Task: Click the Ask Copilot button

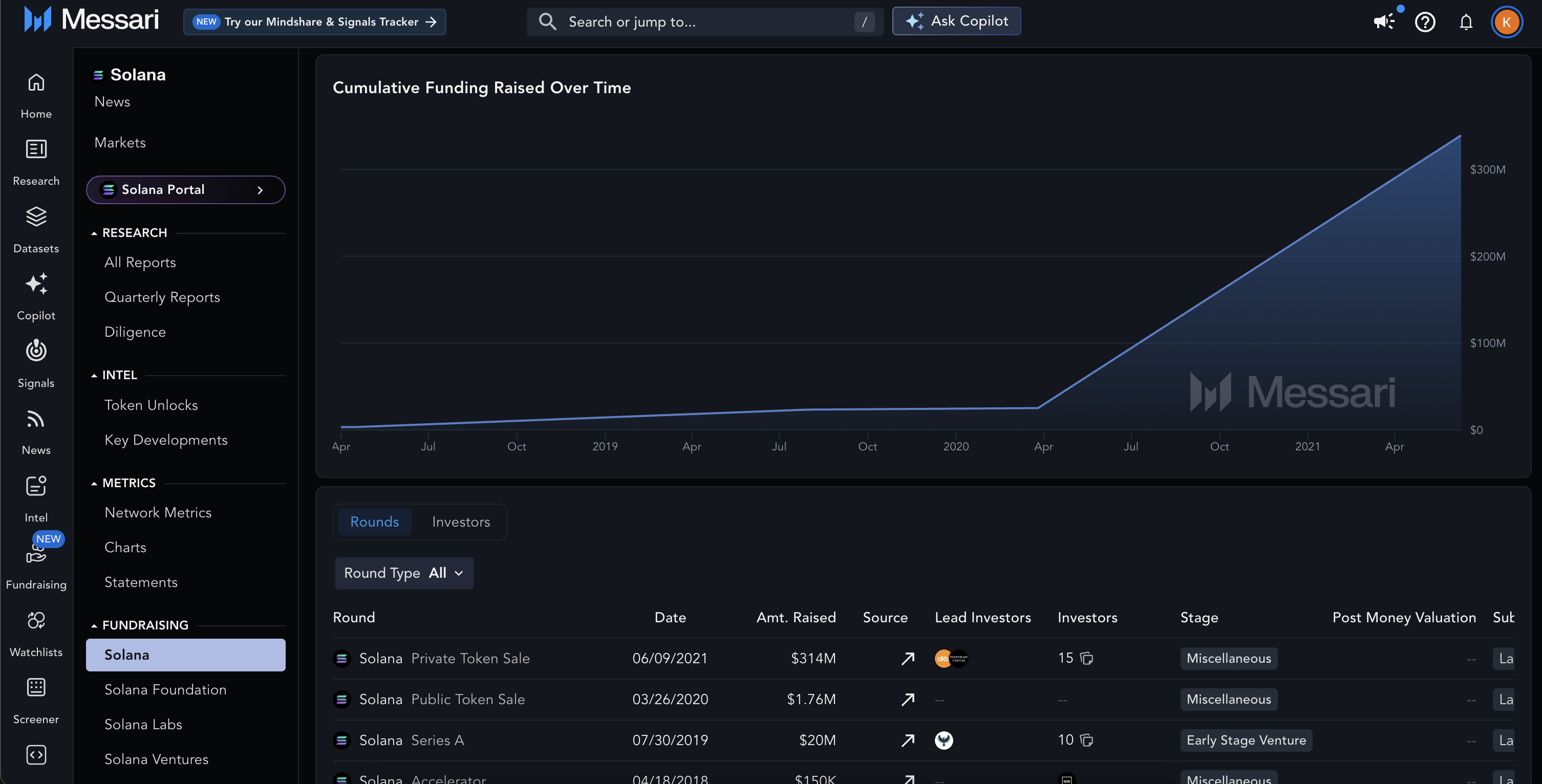Action: coord(956,21)
